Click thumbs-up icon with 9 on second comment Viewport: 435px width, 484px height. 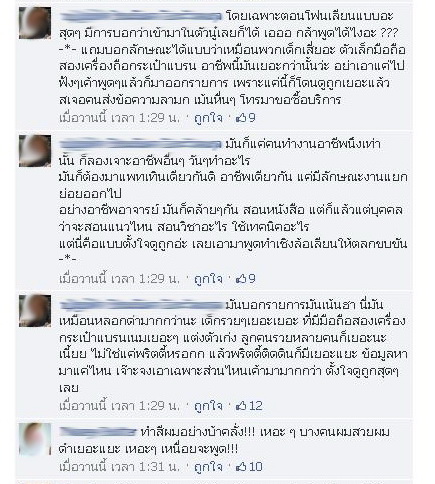point(245,279)
